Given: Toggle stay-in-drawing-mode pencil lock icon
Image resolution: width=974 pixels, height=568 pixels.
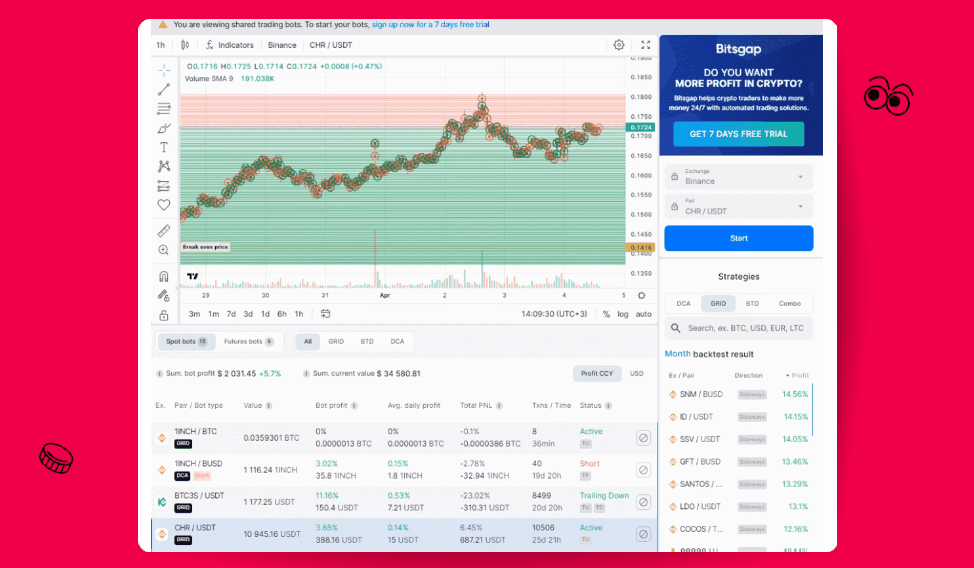Looking at the screenshot, I should click(x=164, y=295).
